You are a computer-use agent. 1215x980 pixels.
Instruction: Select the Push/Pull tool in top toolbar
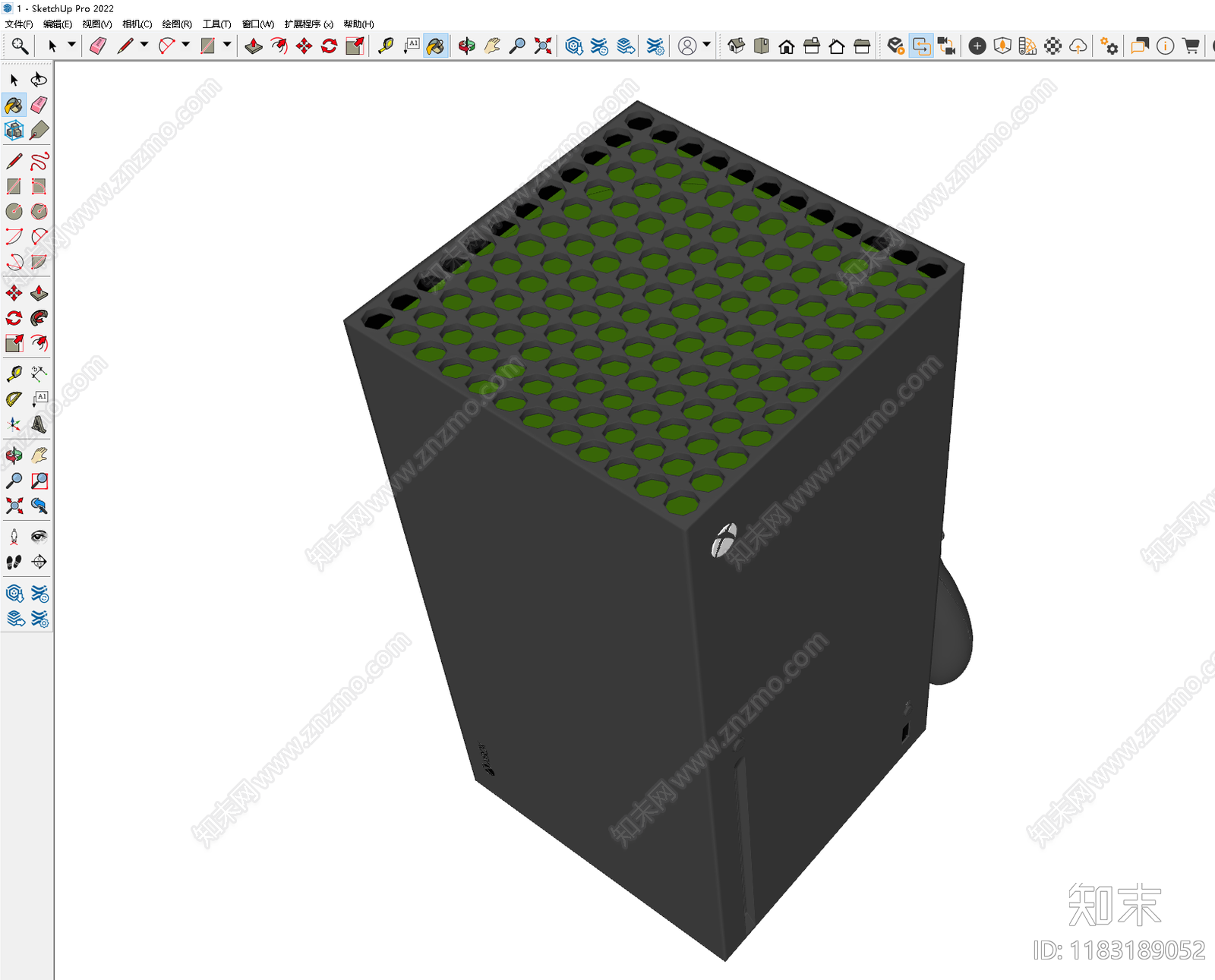(x=254, y=46)
